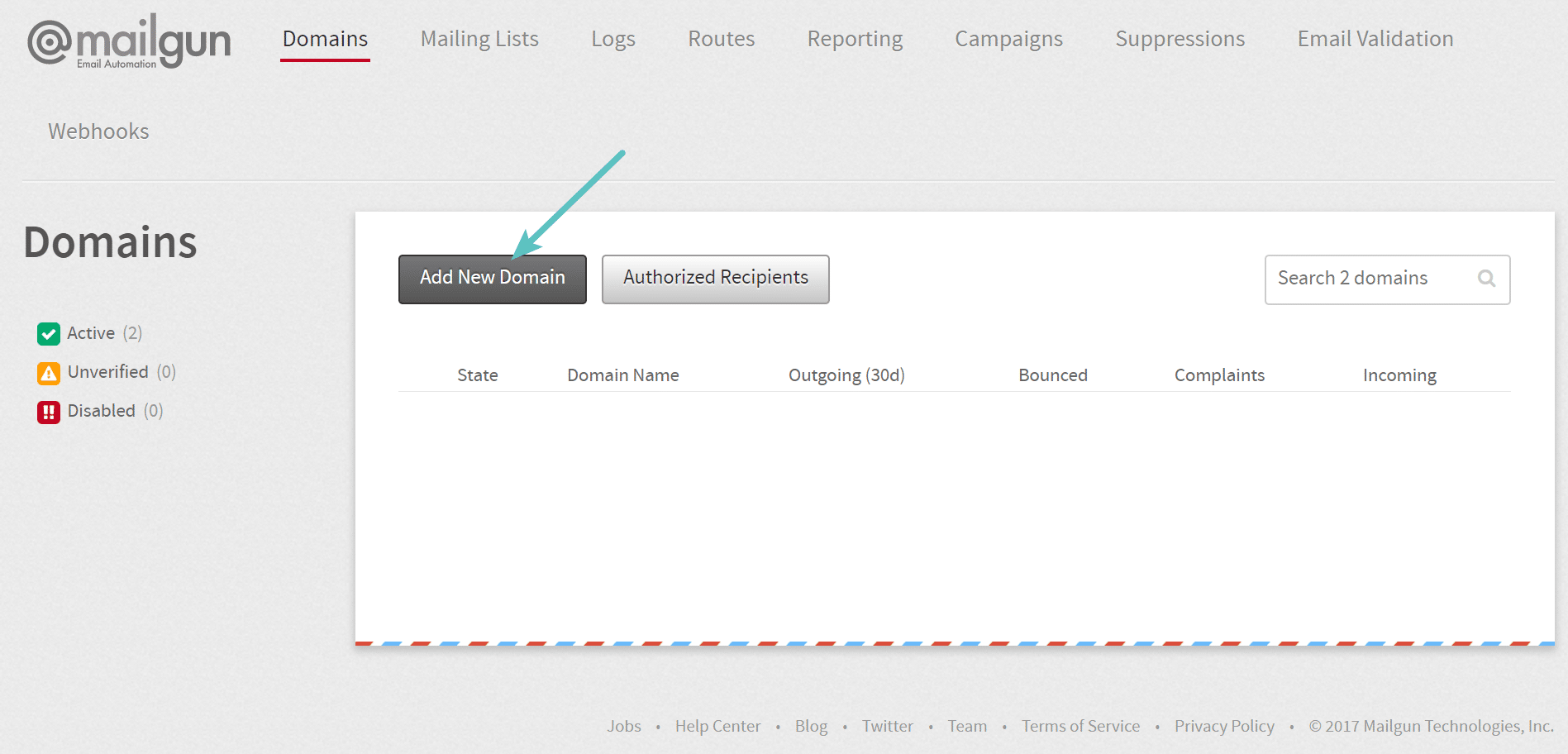View the Campaigns section
This screenshot has width=1568, height=754.
1008,39
